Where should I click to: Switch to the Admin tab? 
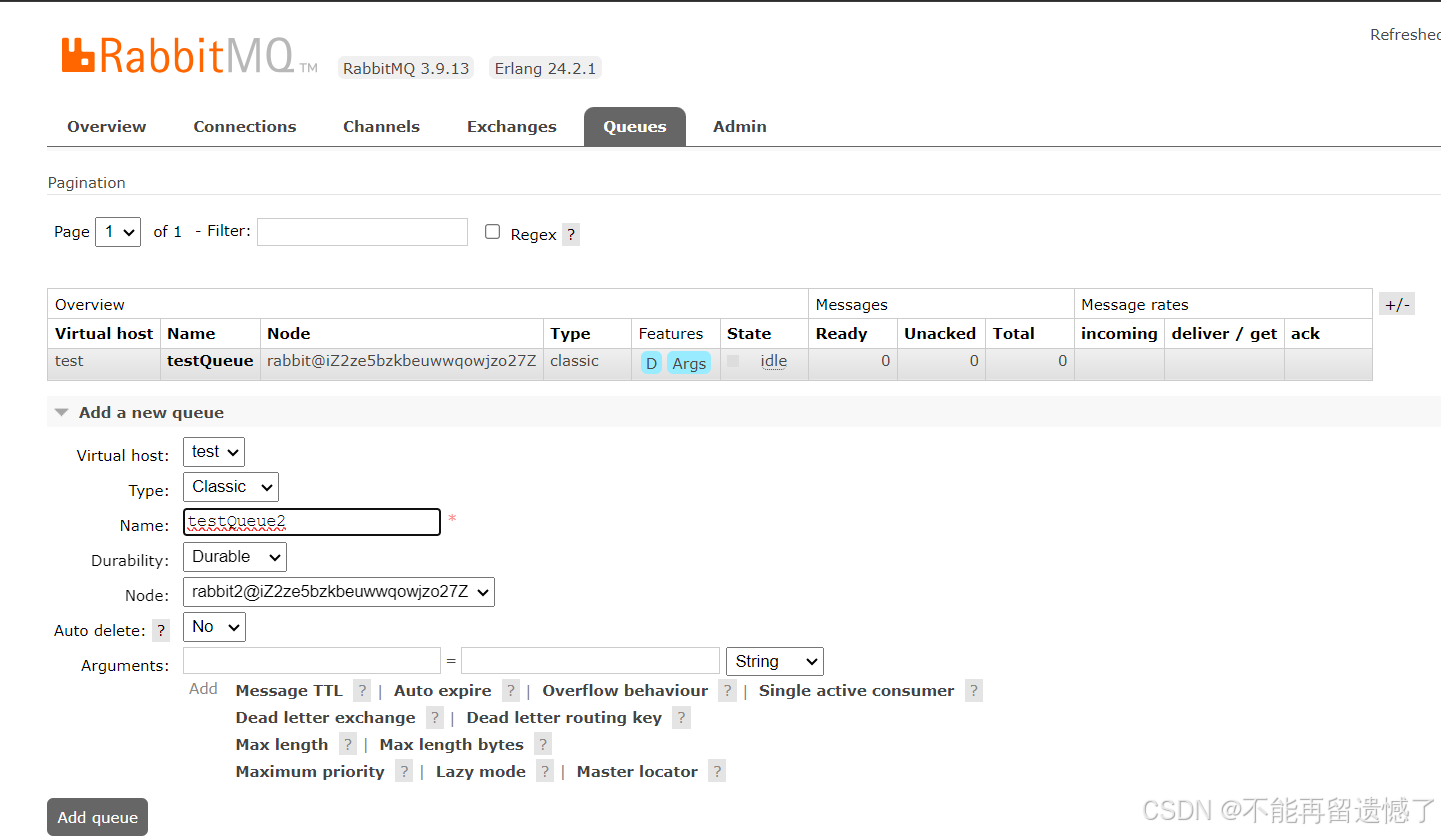[740, 126]
